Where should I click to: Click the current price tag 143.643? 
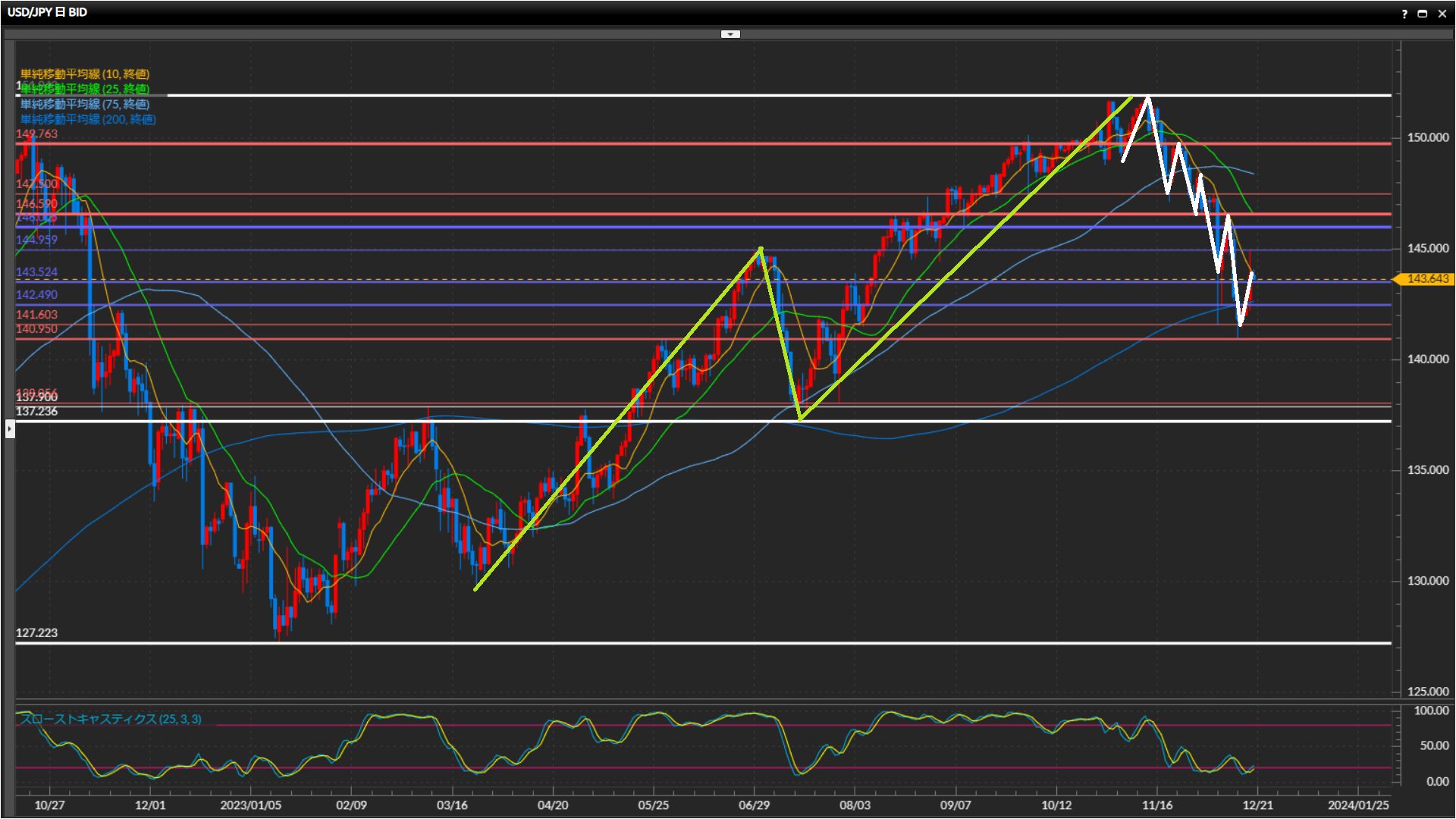coord(1426,279)
